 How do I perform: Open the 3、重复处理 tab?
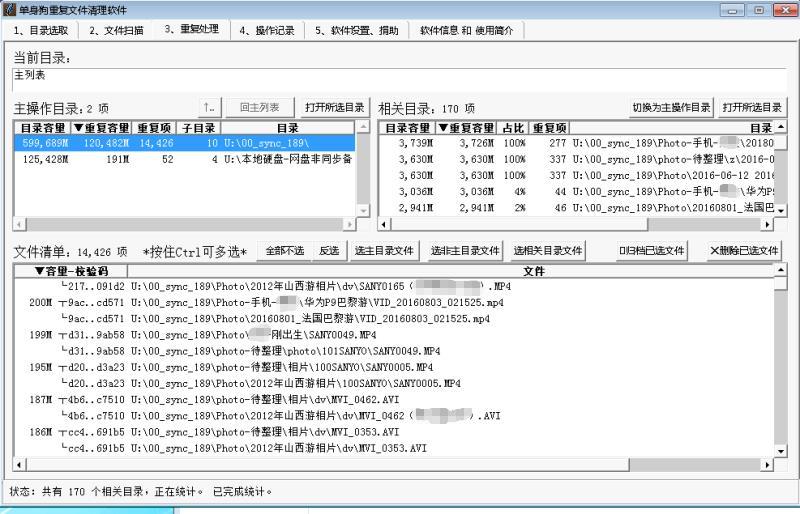(192, 29)
